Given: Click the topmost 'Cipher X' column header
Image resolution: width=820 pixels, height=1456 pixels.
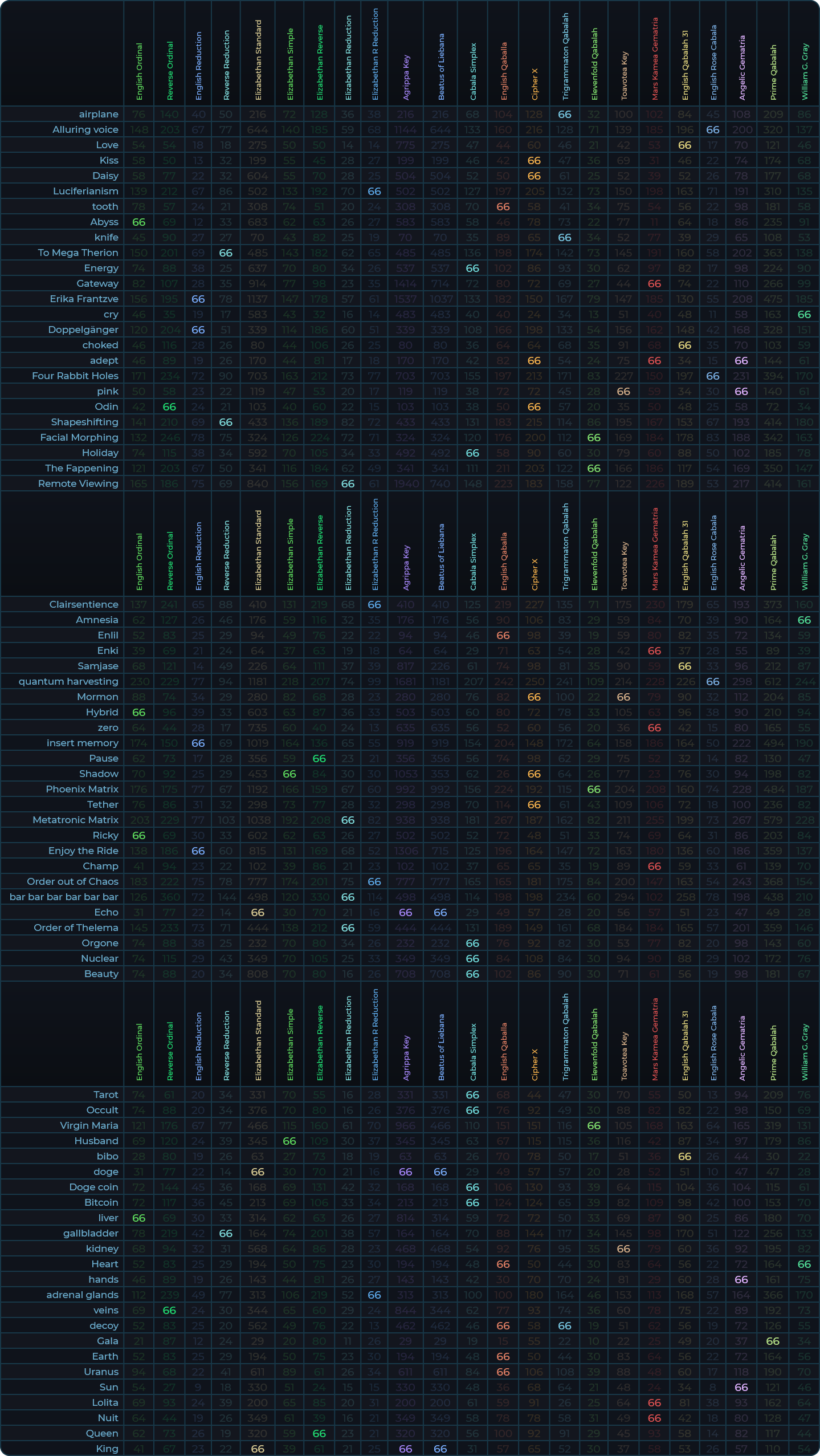Looking at the screenshot, I should point(535,84).
